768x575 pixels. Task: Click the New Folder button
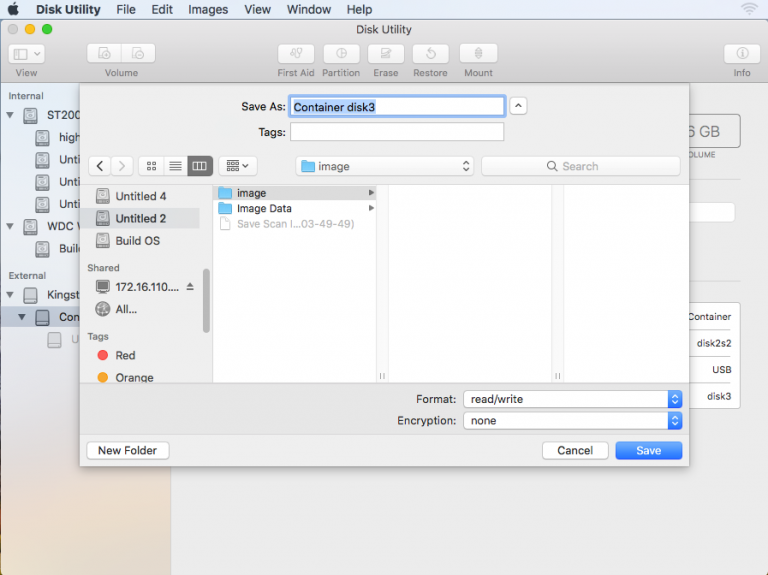point(128,451)
